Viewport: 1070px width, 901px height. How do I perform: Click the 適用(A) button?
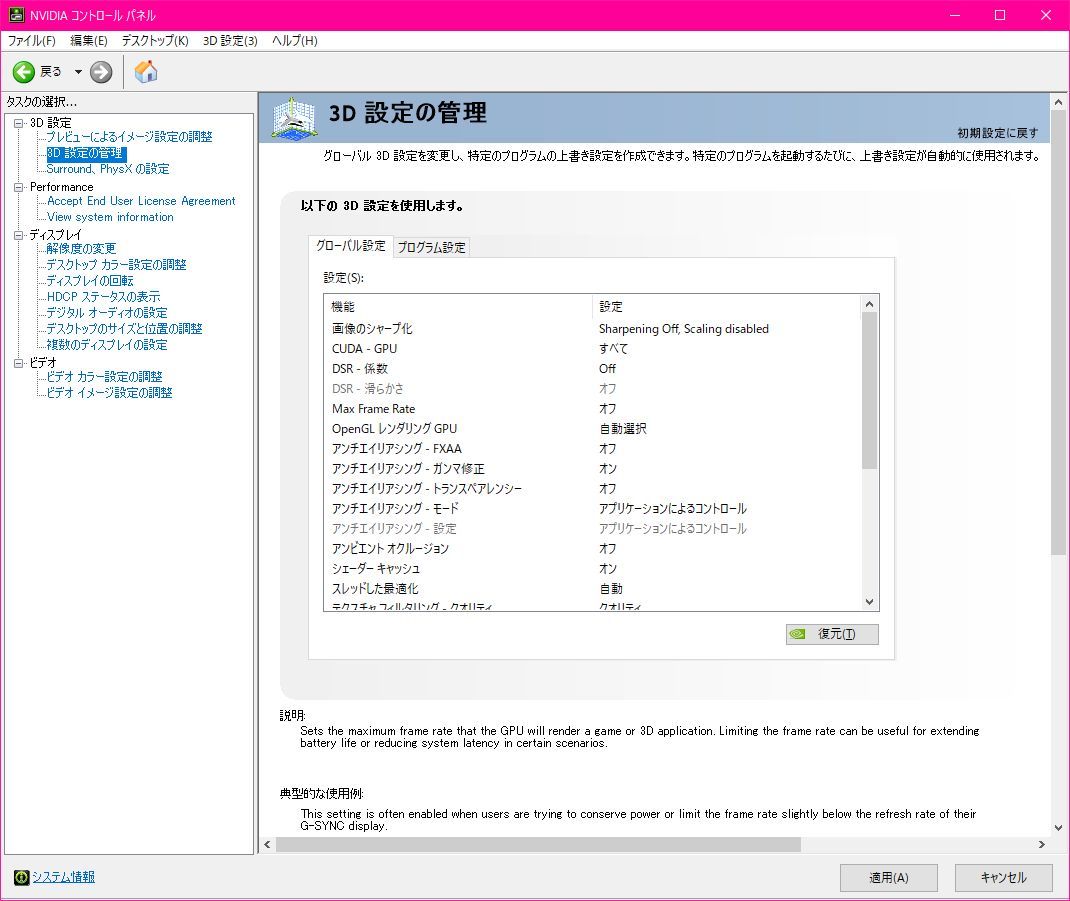tap(888, 878)
